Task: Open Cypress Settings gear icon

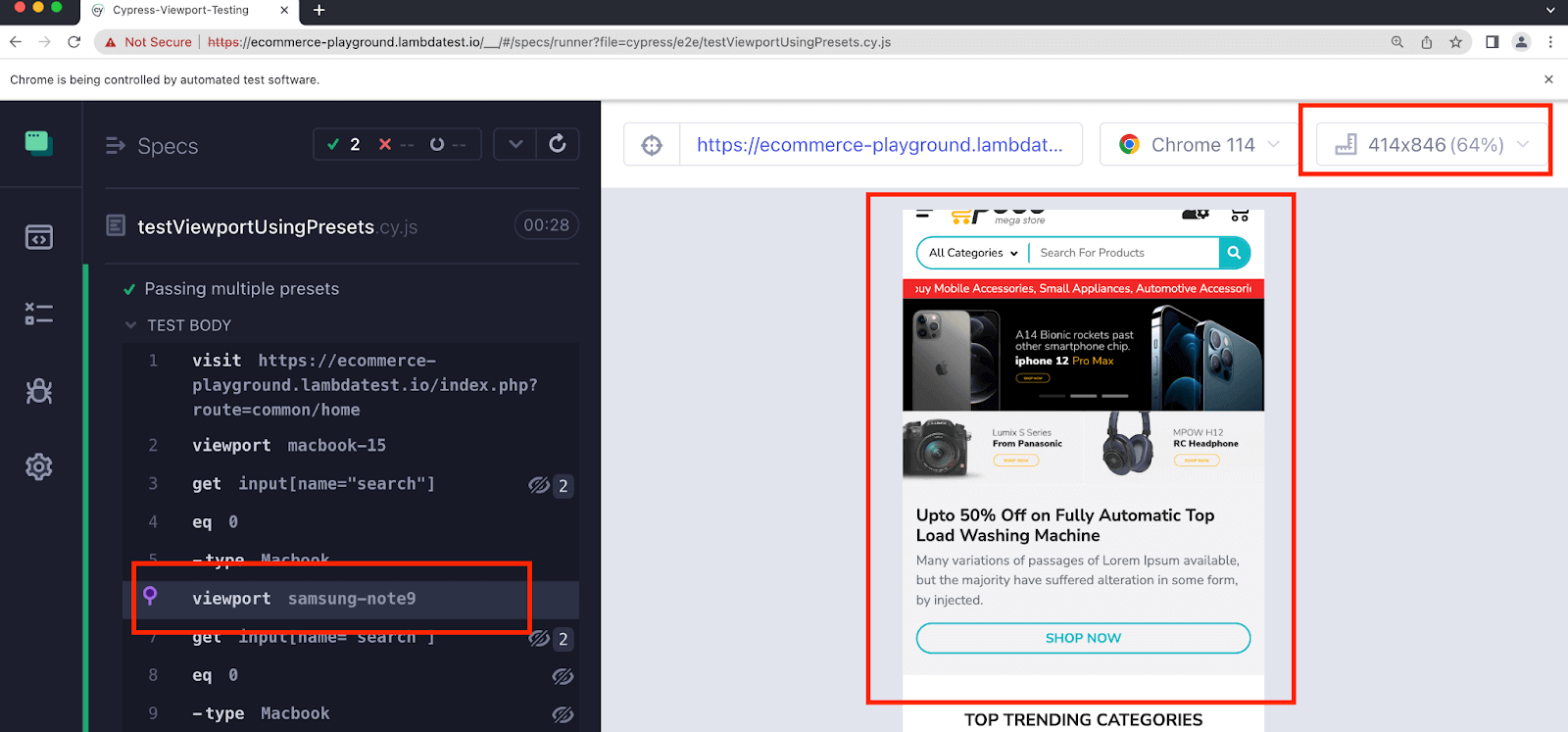Action: click(x=39, y=466)
